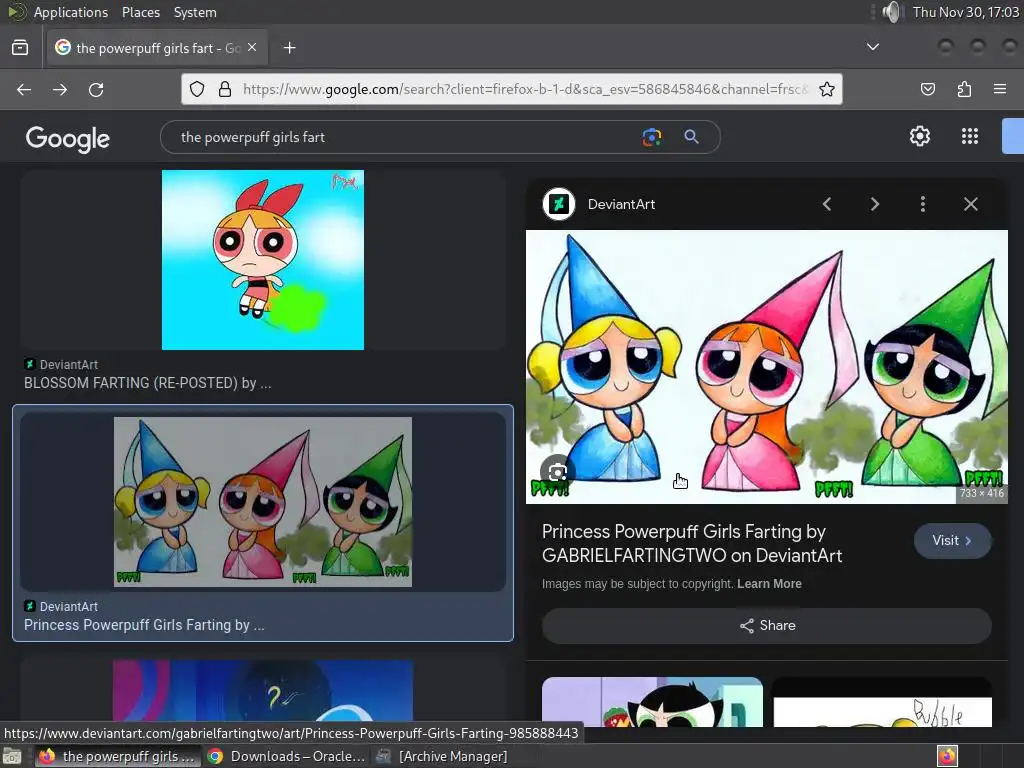Click the Google logo
Image resolution: width=1024 pixels, height=768 pixels.
click(x=67, y=138)
